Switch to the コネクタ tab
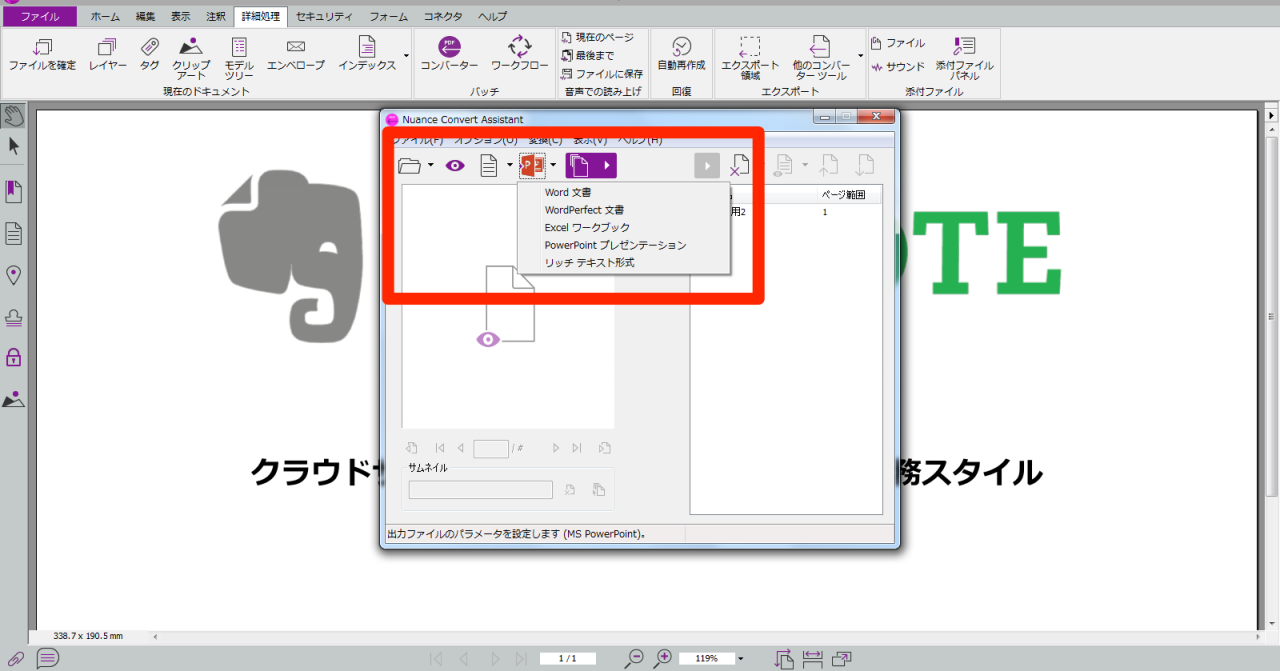The height and width of the screenshot is (671, 1280). (x=443, y=16)
